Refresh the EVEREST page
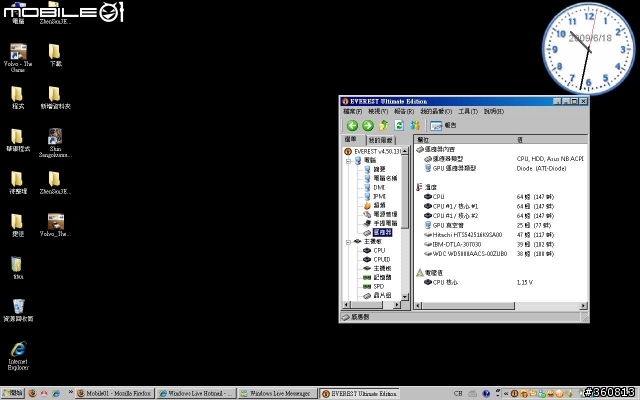The height and width of the screenshot is (400, 640). click(399, 125)
